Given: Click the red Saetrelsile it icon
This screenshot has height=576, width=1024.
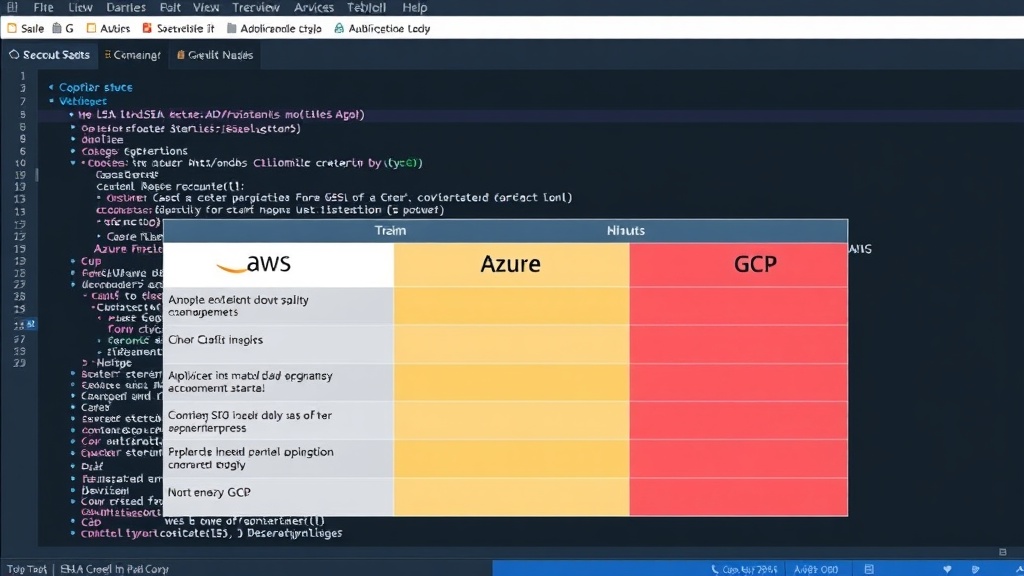Looking at the screenshot, I should (x=147, y=28).
